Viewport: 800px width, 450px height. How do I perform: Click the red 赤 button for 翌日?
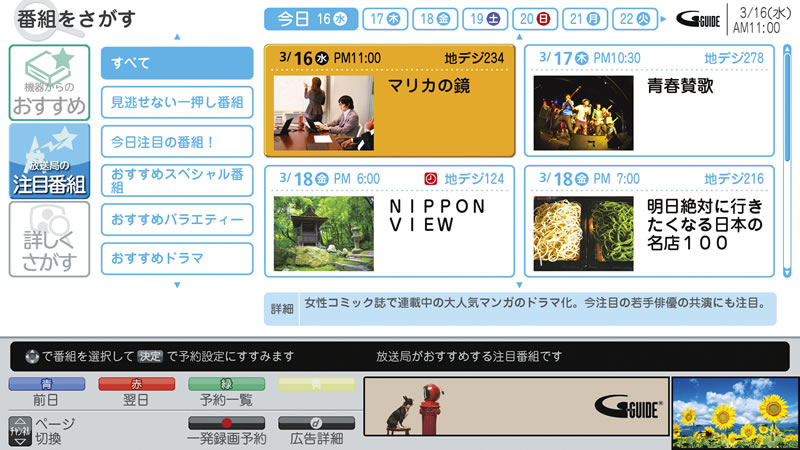[137, 384]
